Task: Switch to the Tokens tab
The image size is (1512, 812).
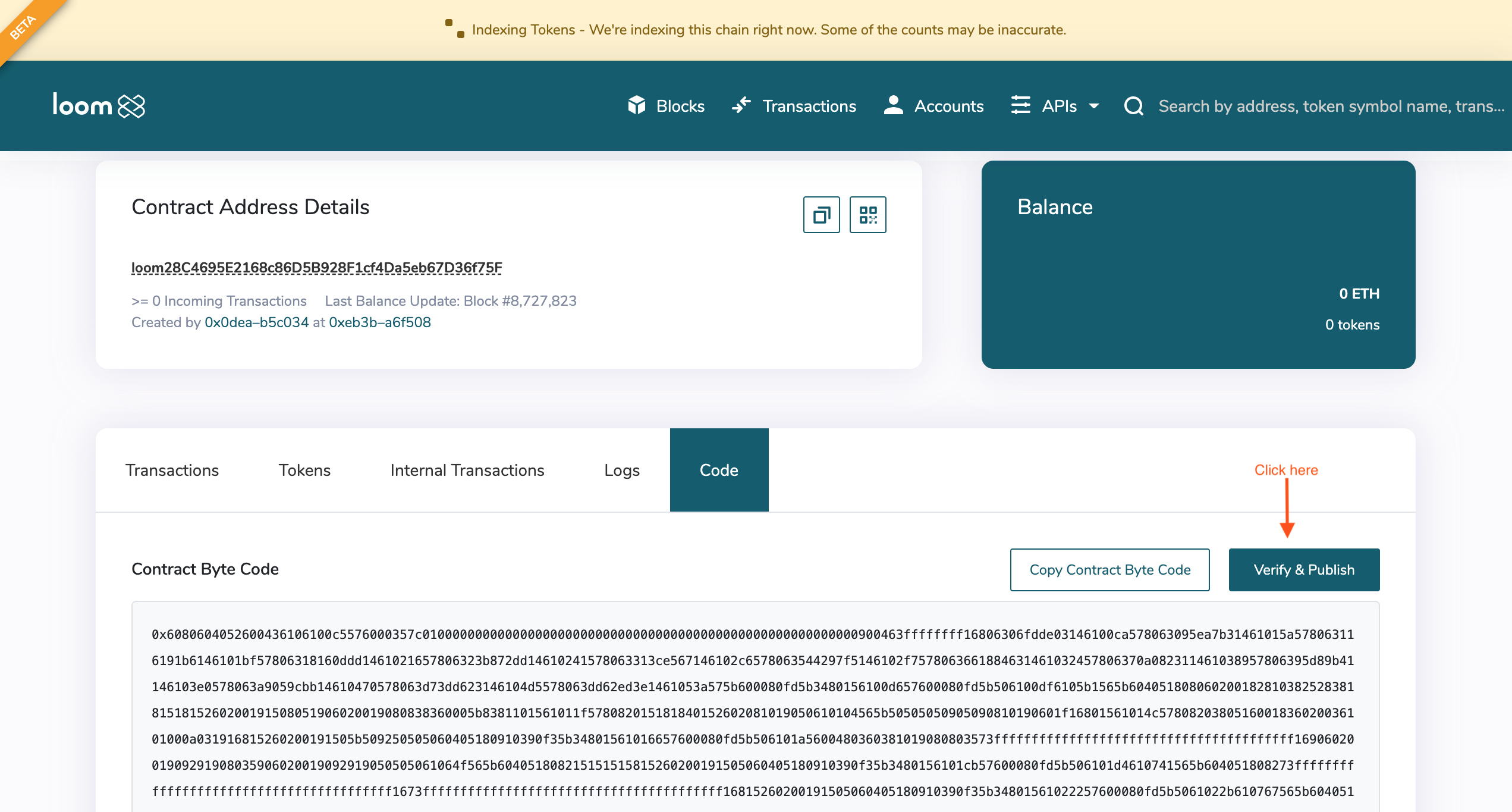Action: point(305,470)
